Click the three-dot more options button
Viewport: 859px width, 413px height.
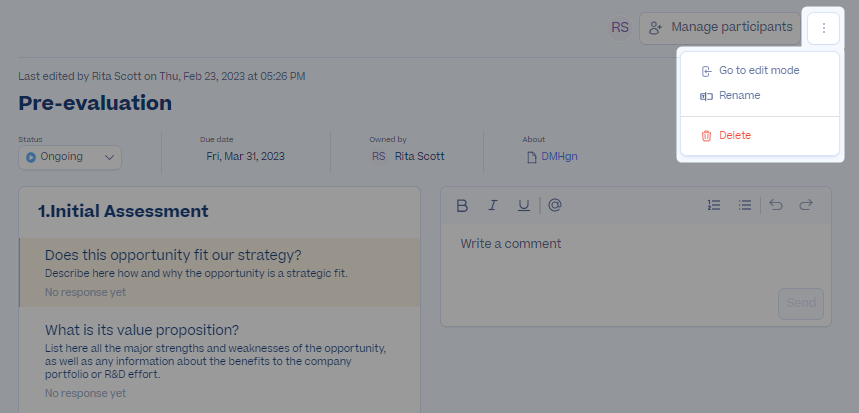[823, 28]
